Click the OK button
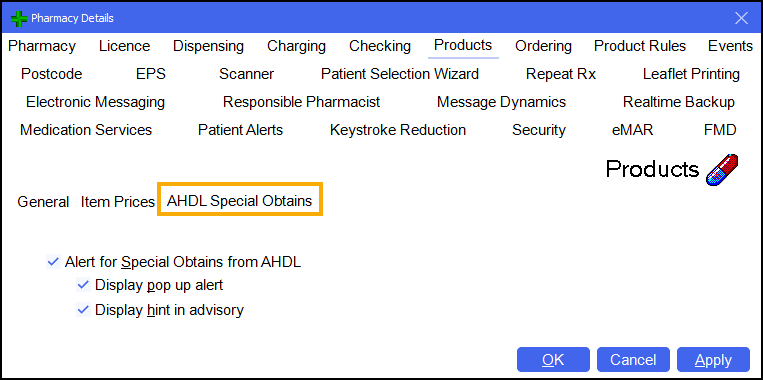 (553, 360)
